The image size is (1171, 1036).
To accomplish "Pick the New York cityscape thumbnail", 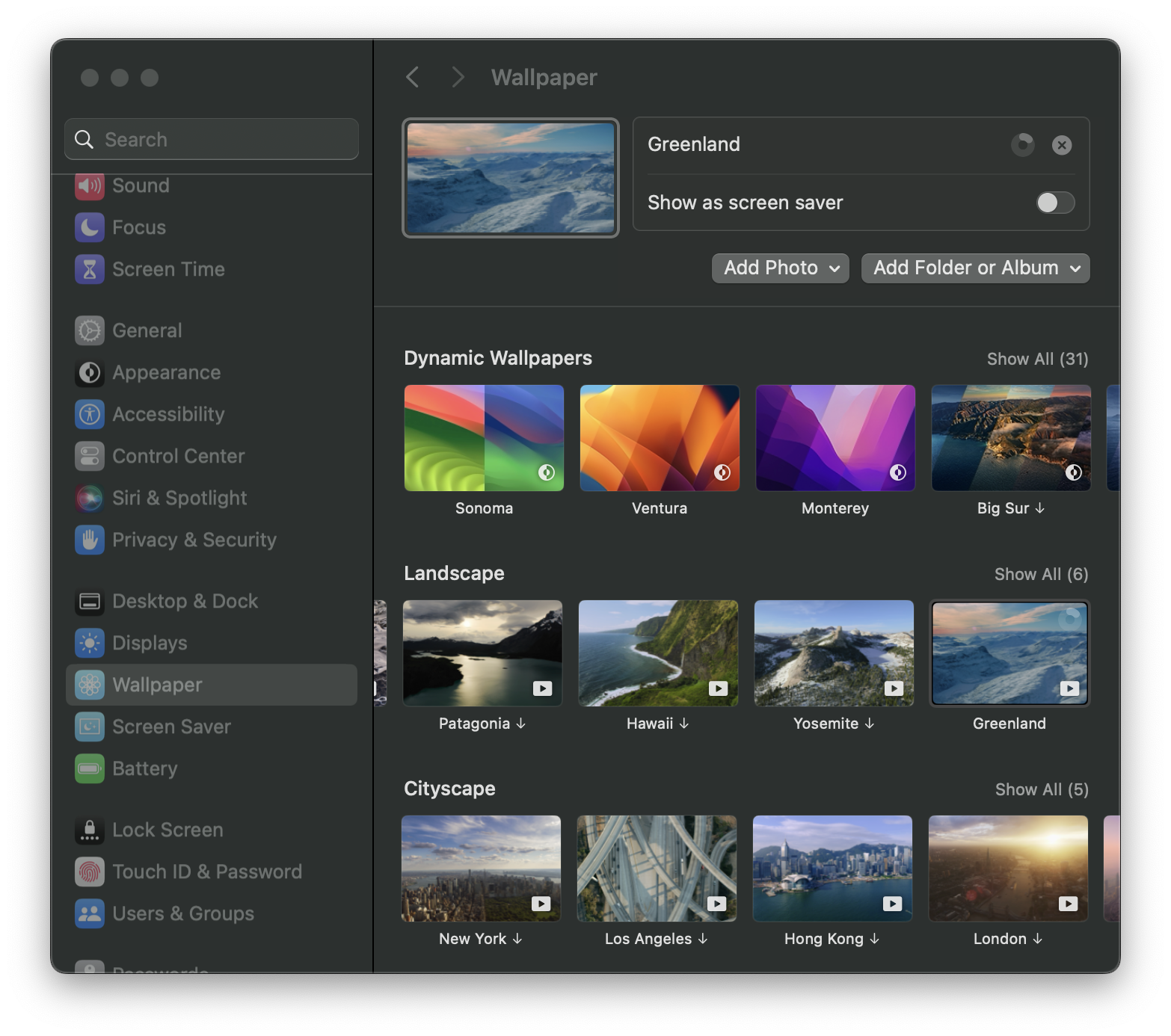I will click(481, 869).
